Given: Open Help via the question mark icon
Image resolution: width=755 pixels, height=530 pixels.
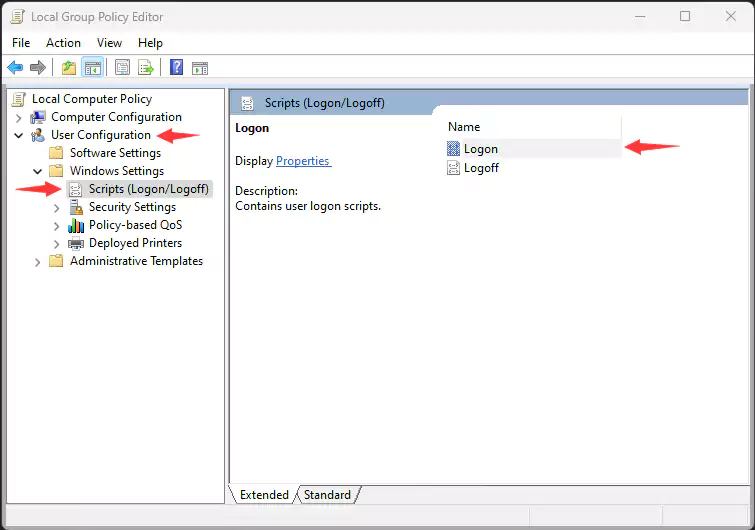Looking at the screenshot, I should [x=176, y=68].
